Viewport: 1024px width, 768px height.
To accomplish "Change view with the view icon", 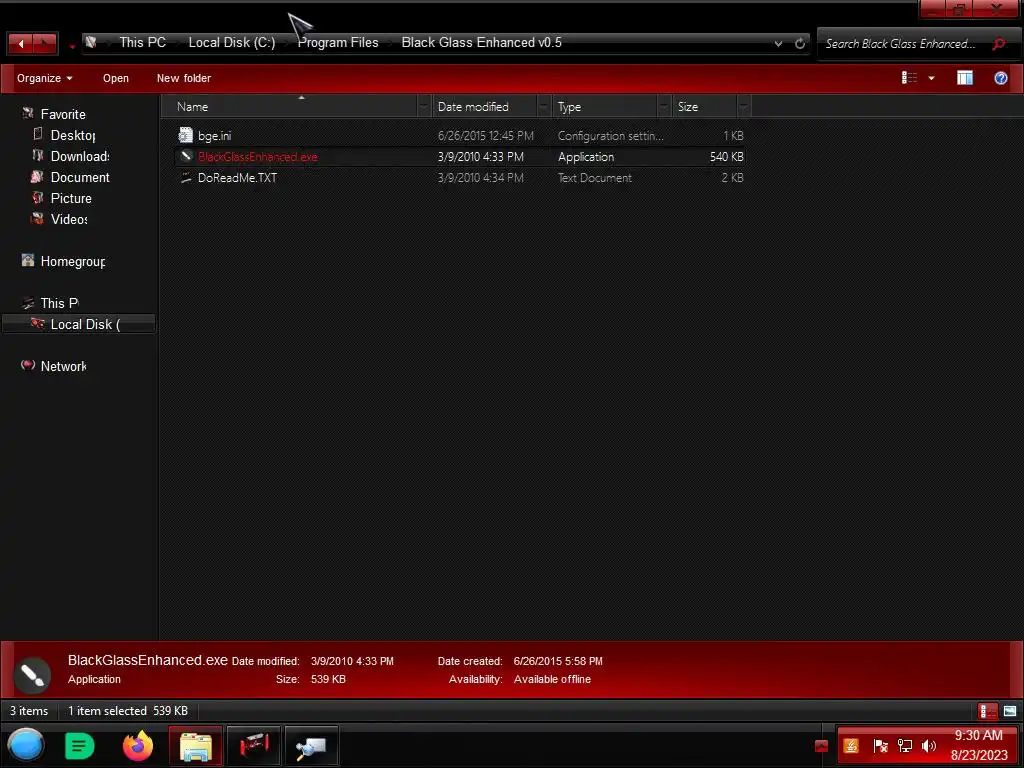I will pos(909,78).
